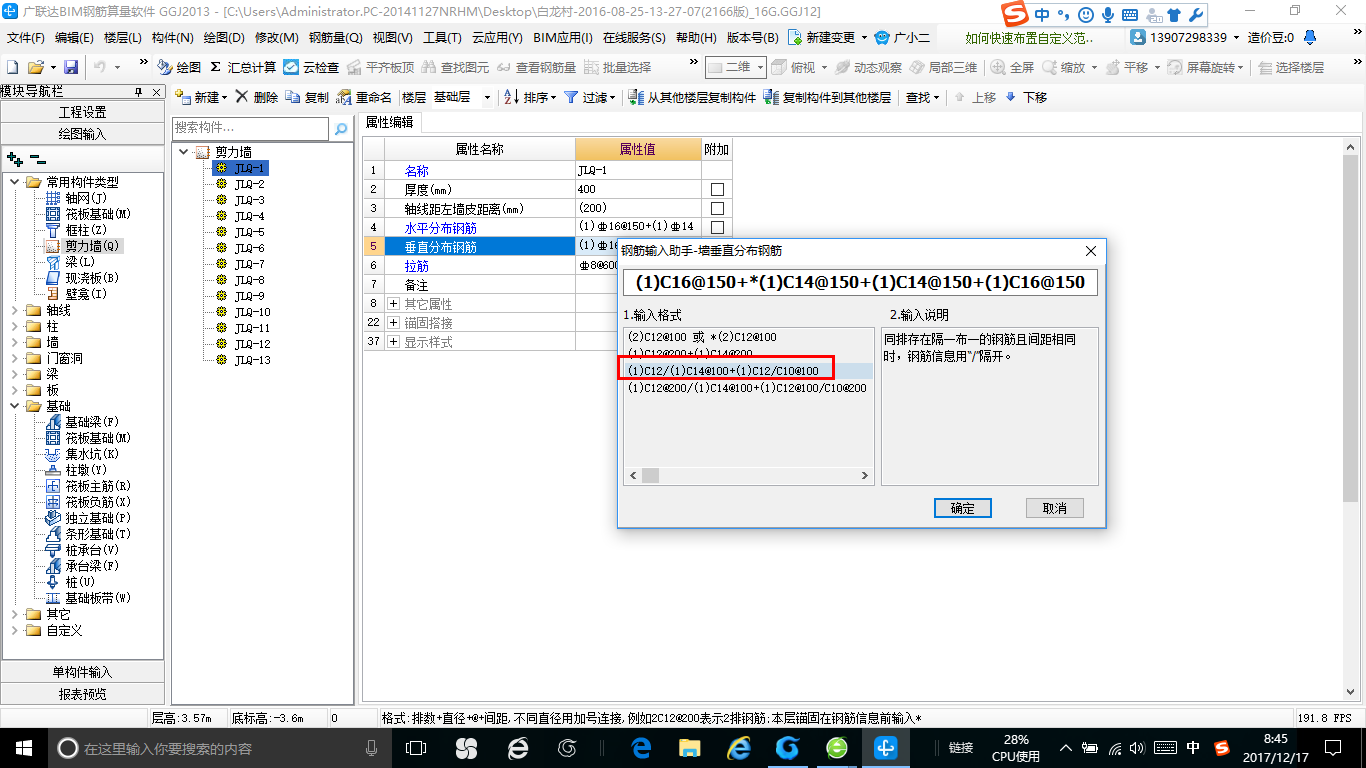Check the 附加 box for 轴线距左墙皮距离 row

[x=717, y=208]
